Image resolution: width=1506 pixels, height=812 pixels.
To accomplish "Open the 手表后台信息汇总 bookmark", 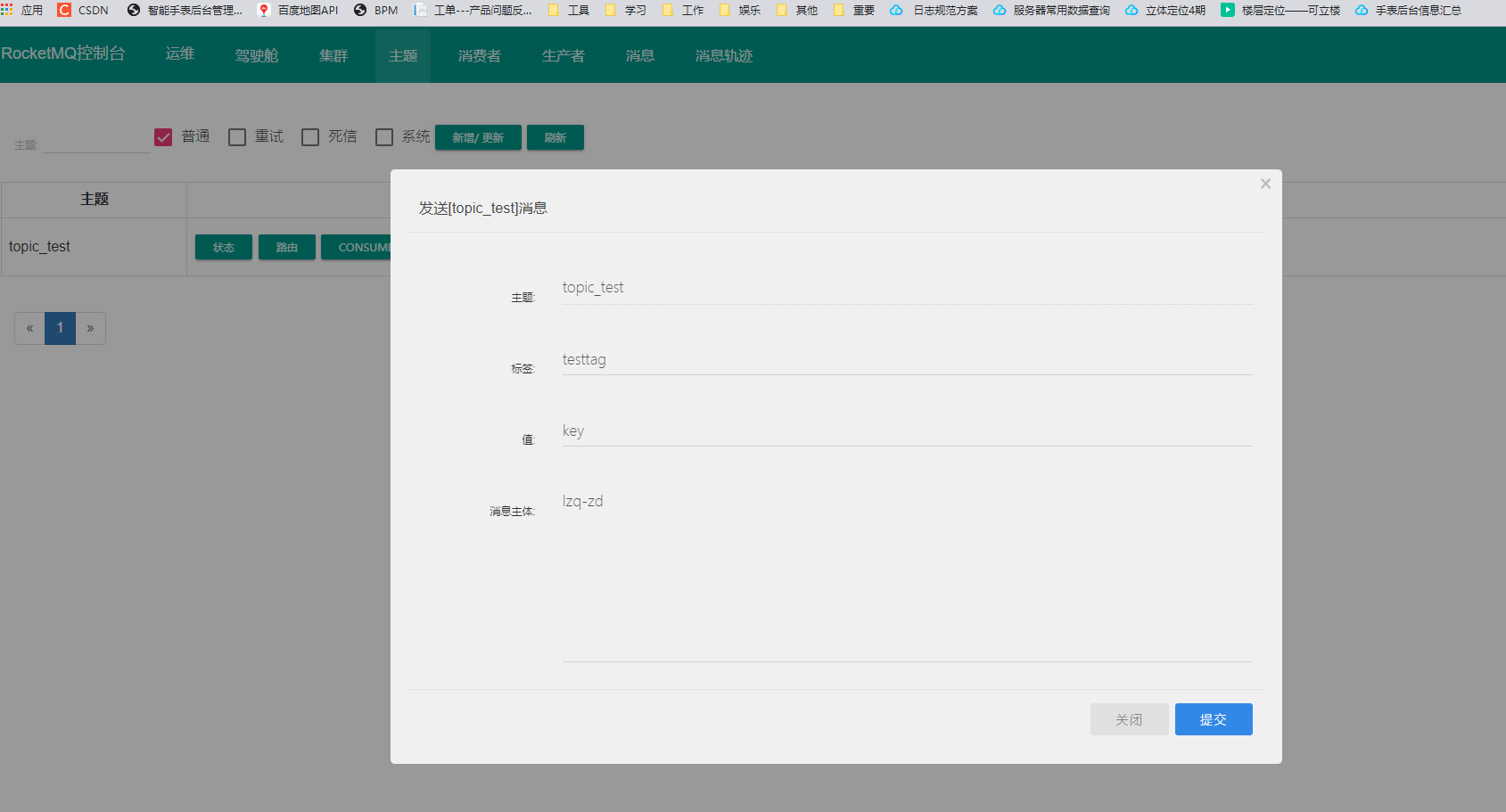I will [1408, 10].
